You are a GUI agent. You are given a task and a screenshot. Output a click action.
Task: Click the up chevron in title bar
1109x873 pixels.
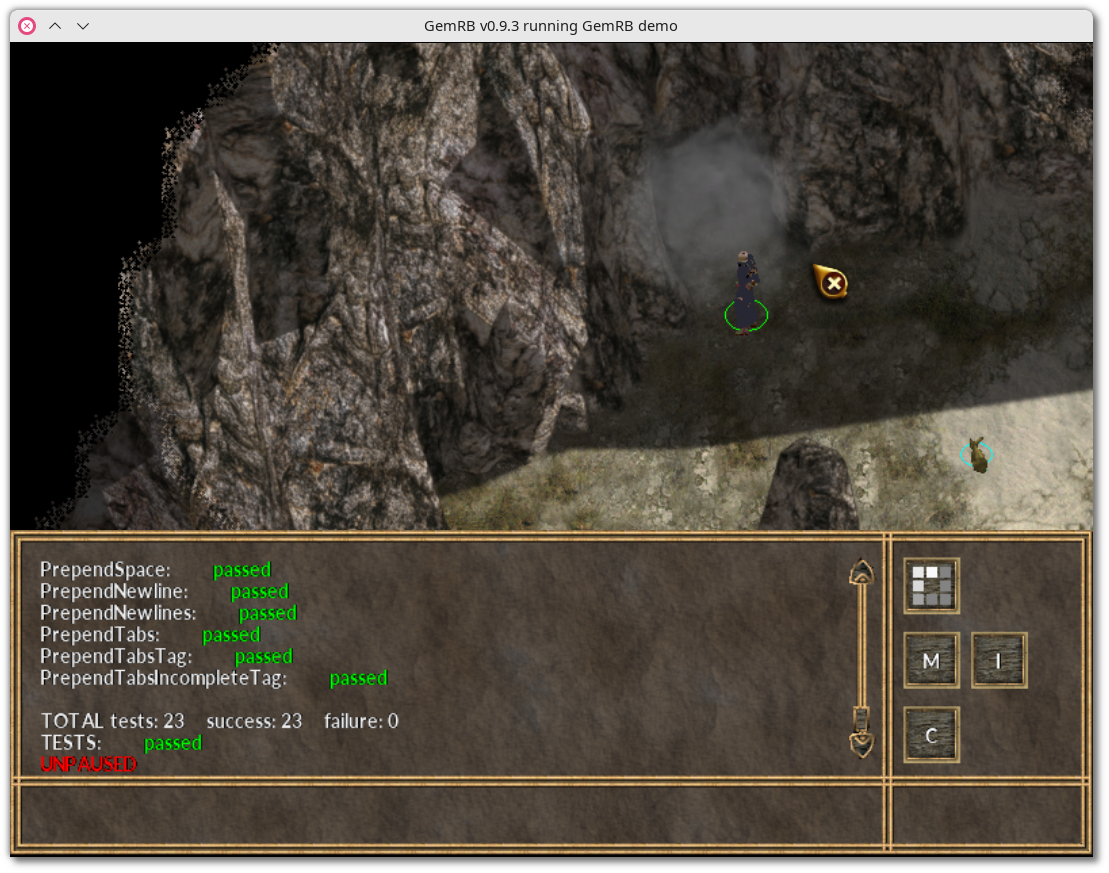pyautogui.click(x=55, y=26)
